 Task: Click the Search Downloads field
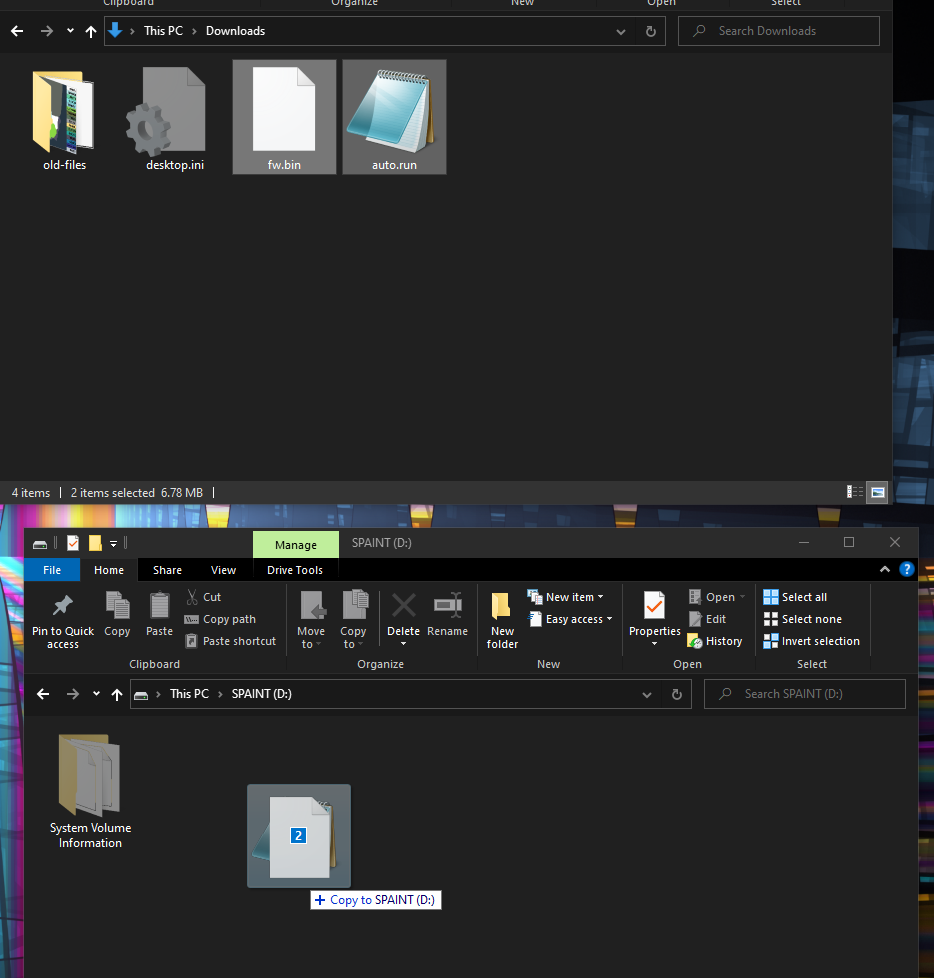(x=779, y=31)
